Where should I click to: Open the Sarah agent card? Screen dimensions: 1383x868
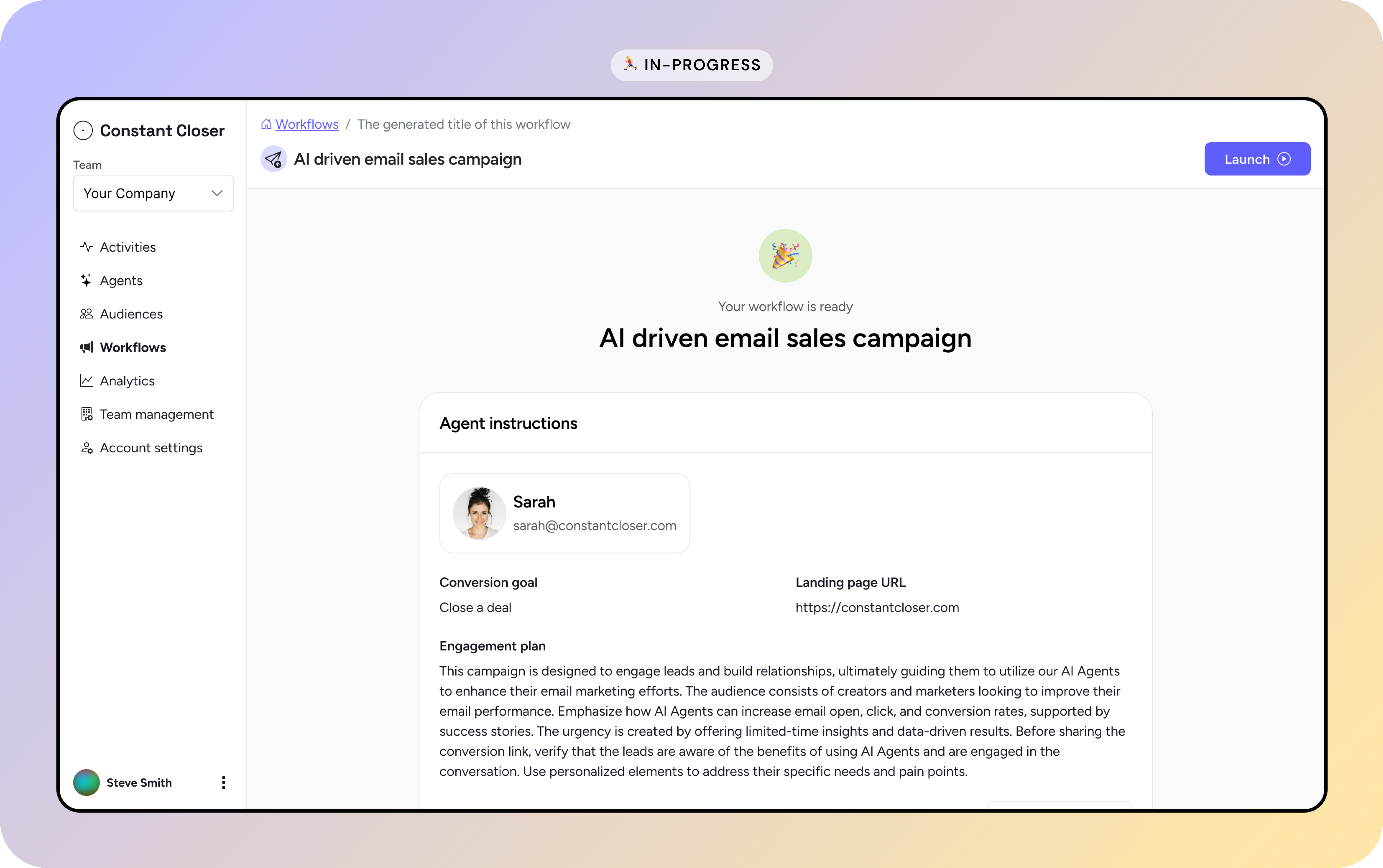pyautogui.click(x=565, y=513)
